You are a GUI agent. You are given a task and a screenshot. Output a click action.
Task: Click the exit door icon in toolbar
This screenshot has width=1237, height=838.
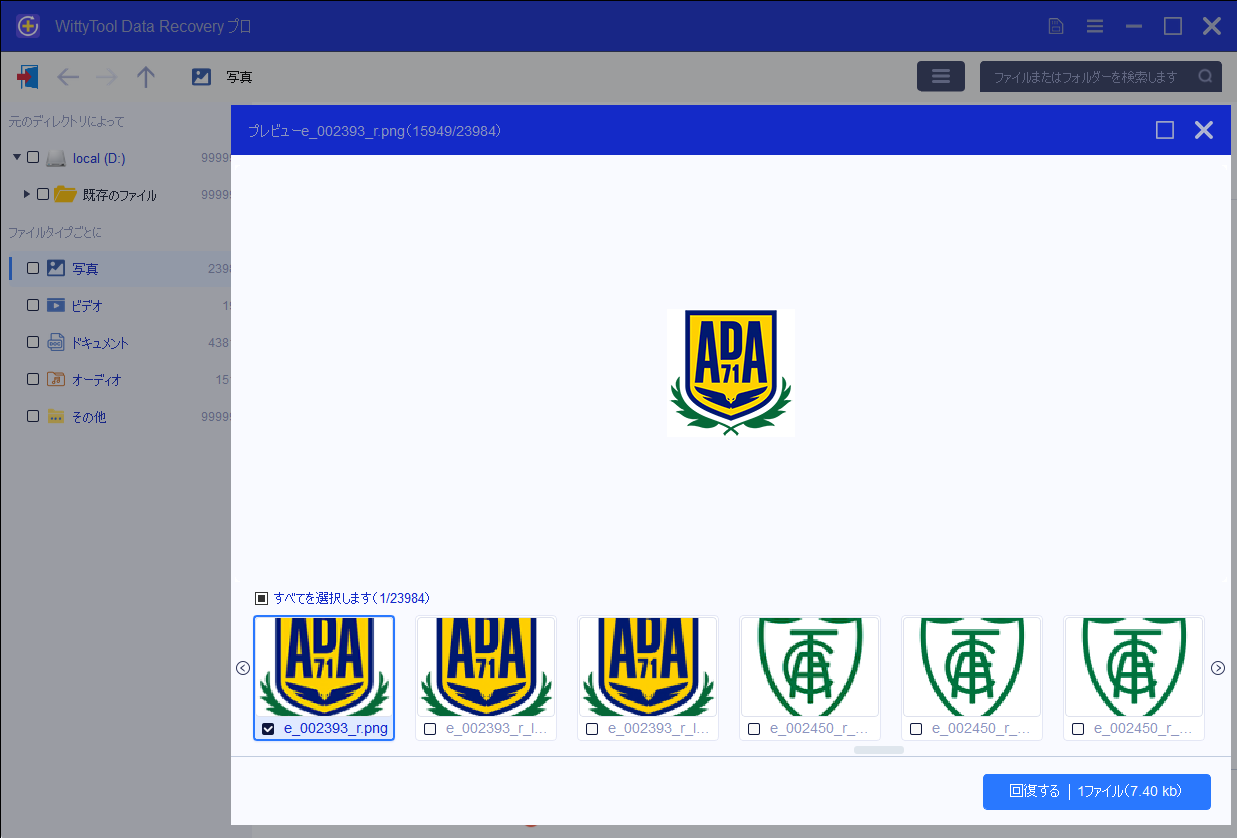(x=28, y=77)
